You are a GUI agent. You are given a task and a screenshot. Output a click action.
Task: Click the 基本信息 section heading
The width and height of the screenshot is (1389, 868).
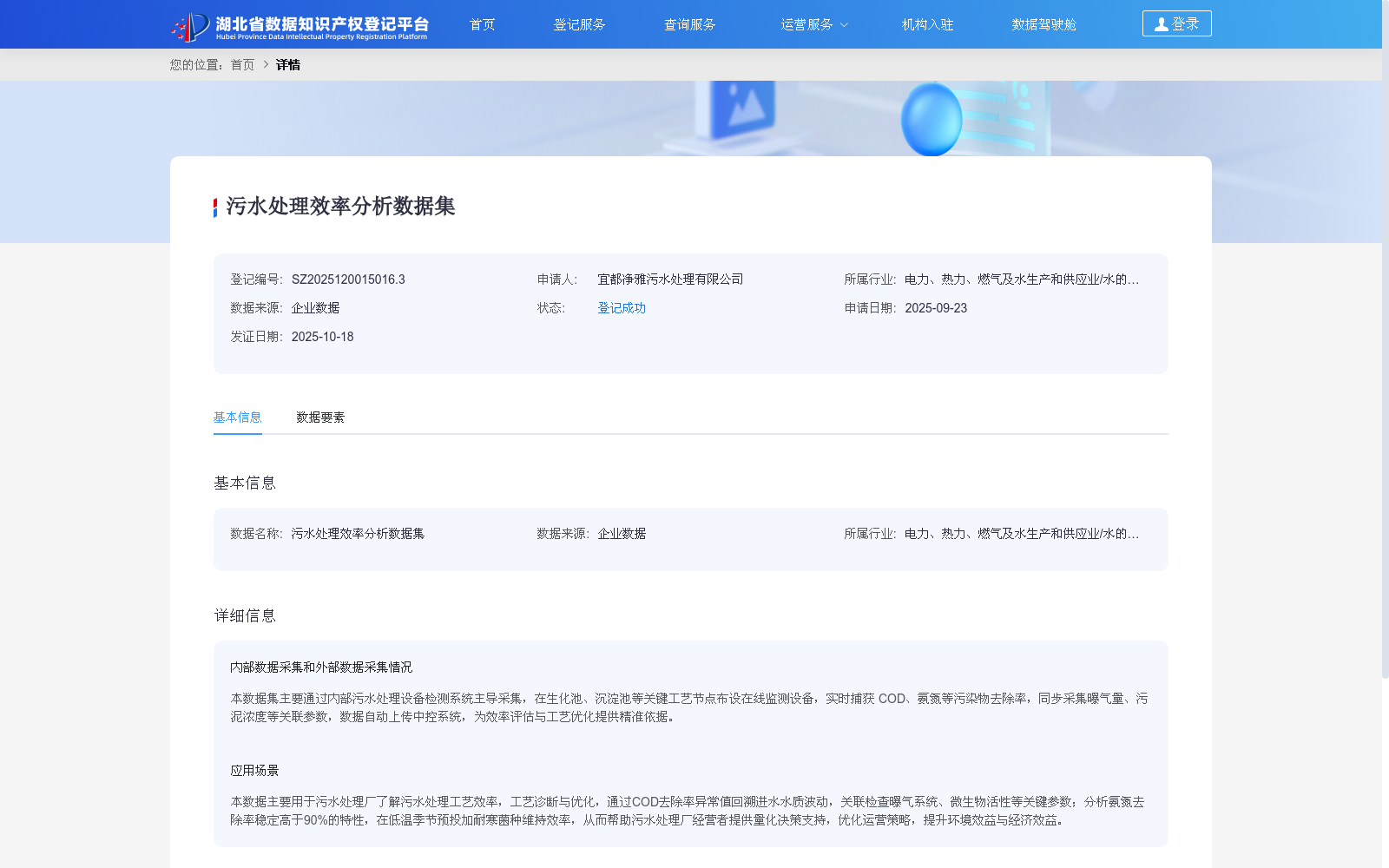click(x=245, y=483)
